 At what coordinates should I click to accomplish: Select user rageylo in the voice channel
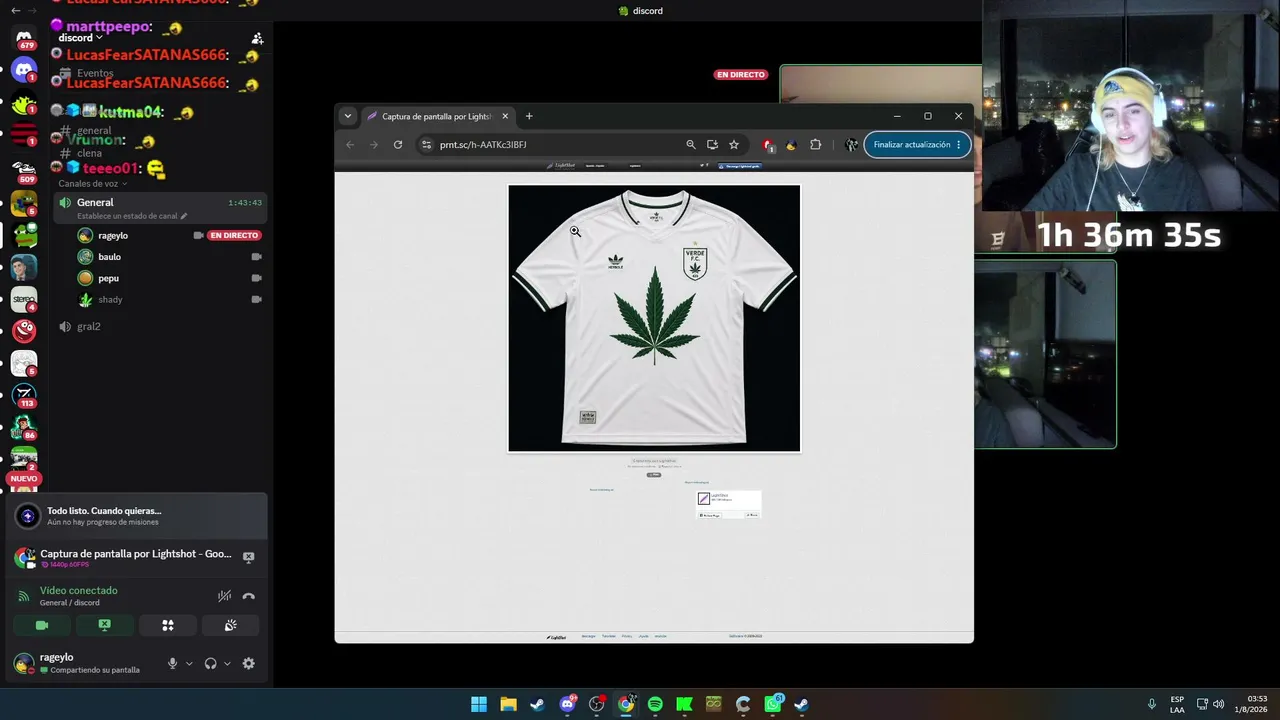112,236
